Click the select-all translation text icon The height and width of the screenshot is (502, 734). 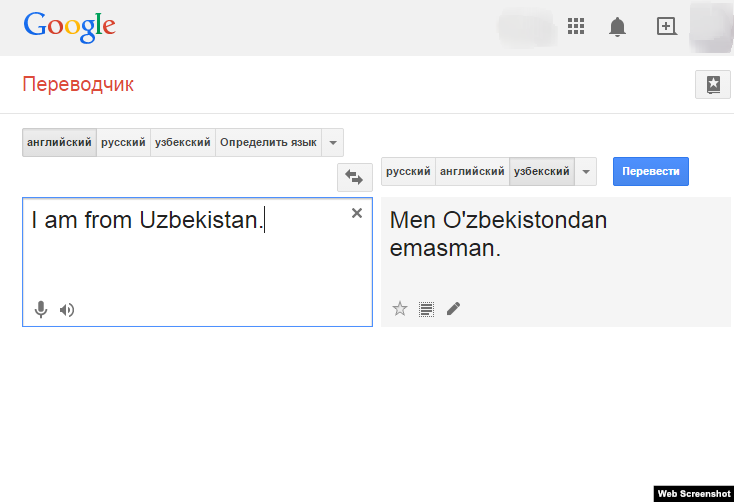pos(427,309)
